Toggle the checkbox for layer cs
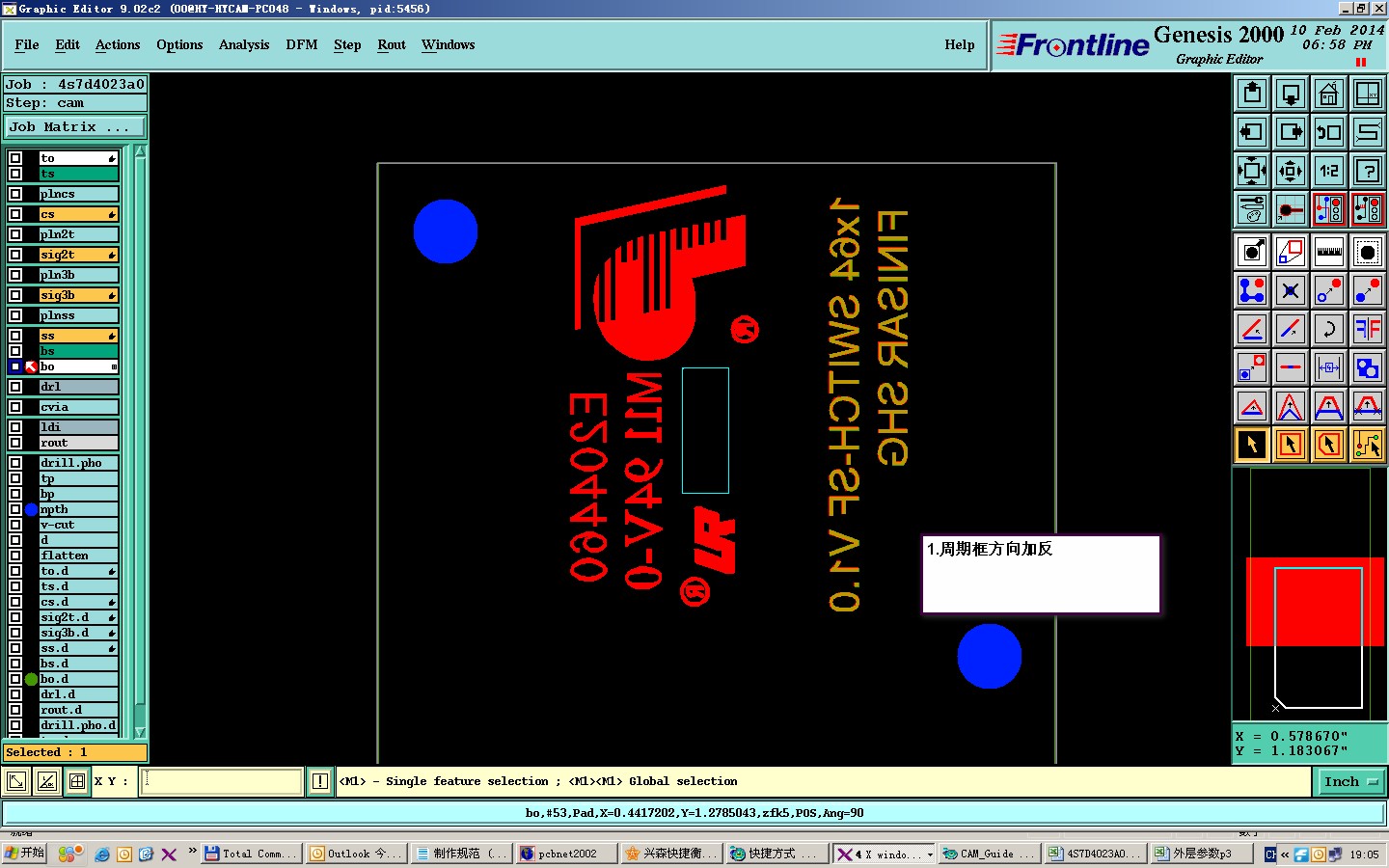Viewport: 1389px width, 868px height. [x=15, y=214]
